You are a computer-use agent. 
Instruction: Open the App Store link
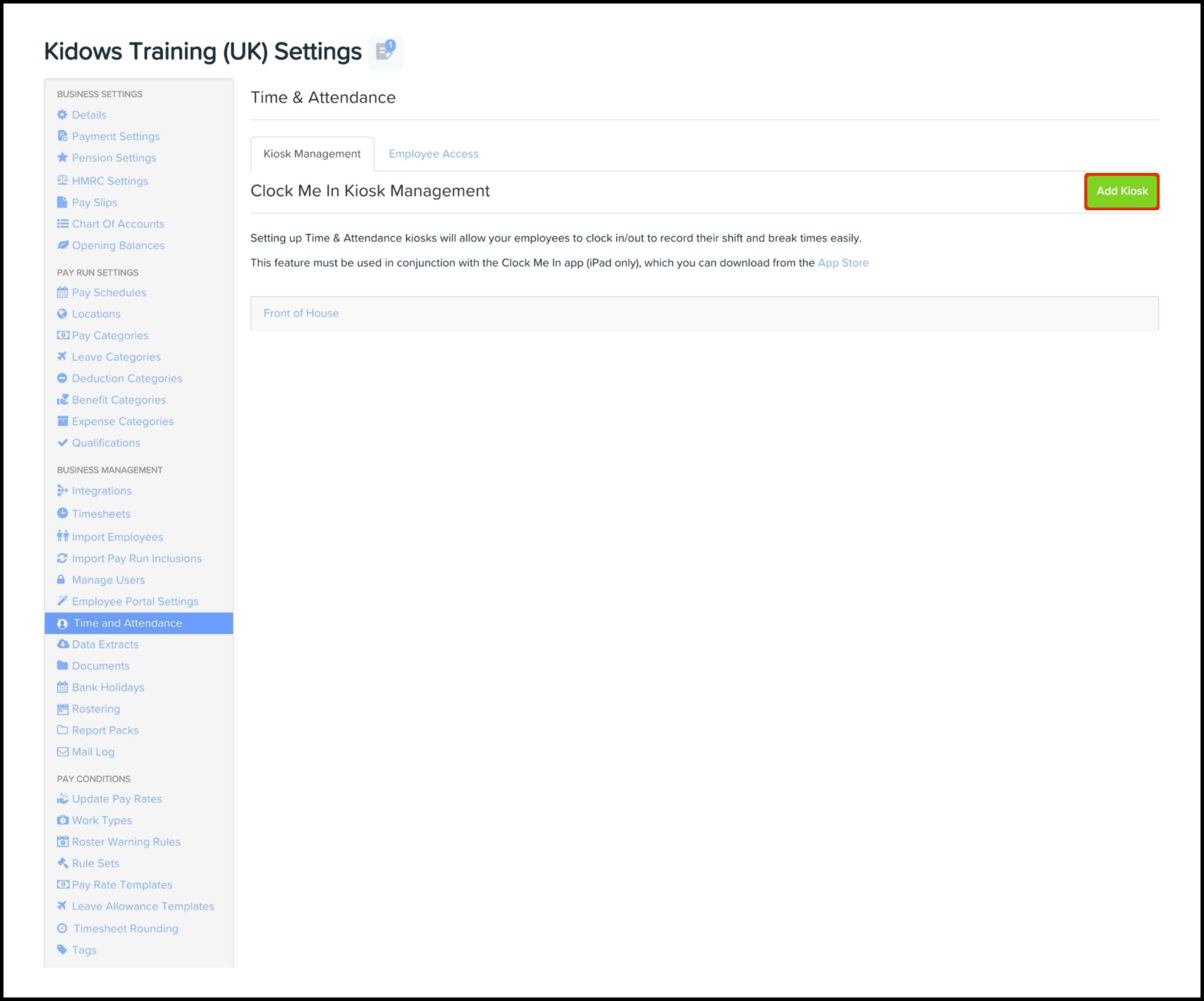coord(843,263)
